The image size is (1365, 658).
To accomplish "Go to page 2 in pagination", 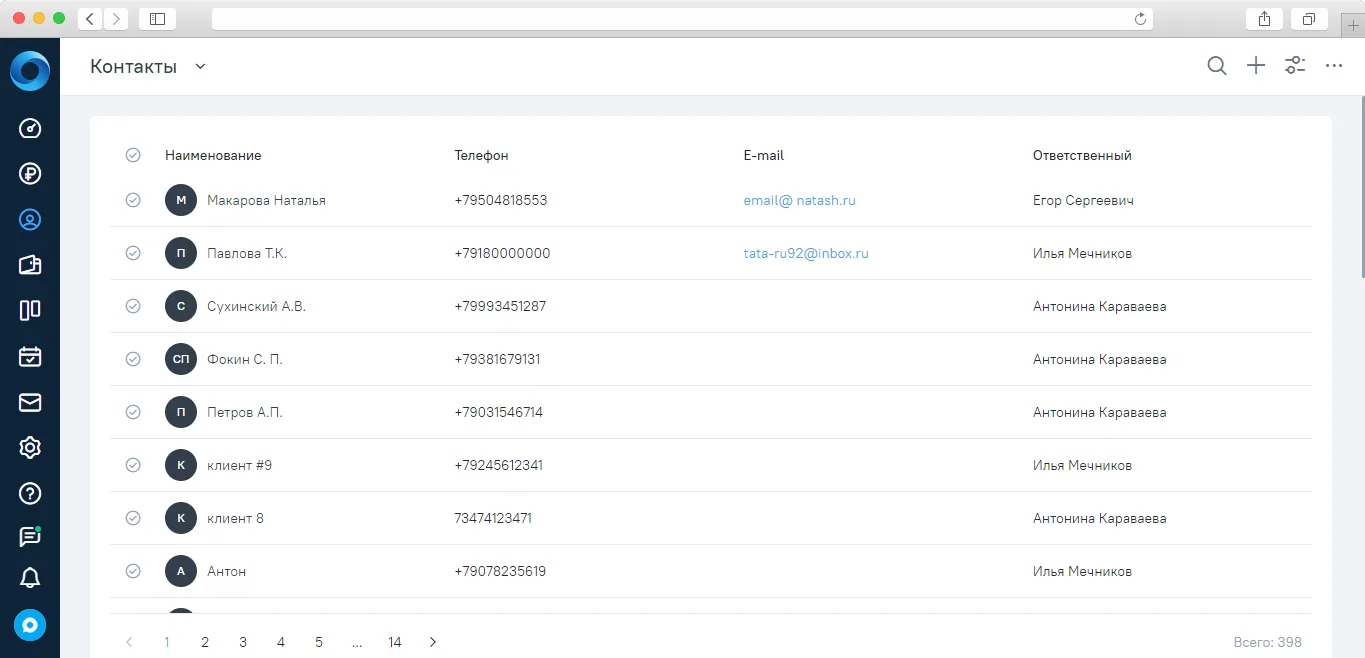I will 205,642.
